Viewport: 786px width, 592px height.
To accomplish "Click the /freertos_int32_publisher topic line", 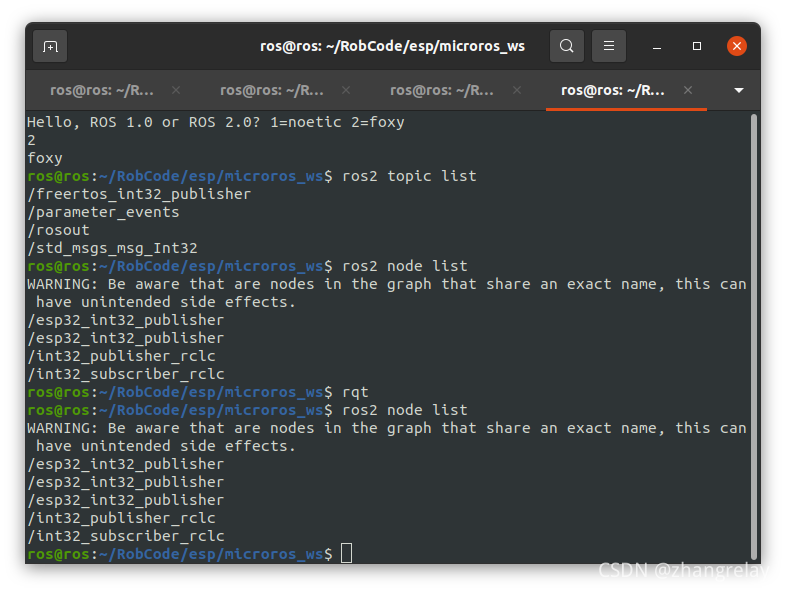I will (x=139, y=194).
